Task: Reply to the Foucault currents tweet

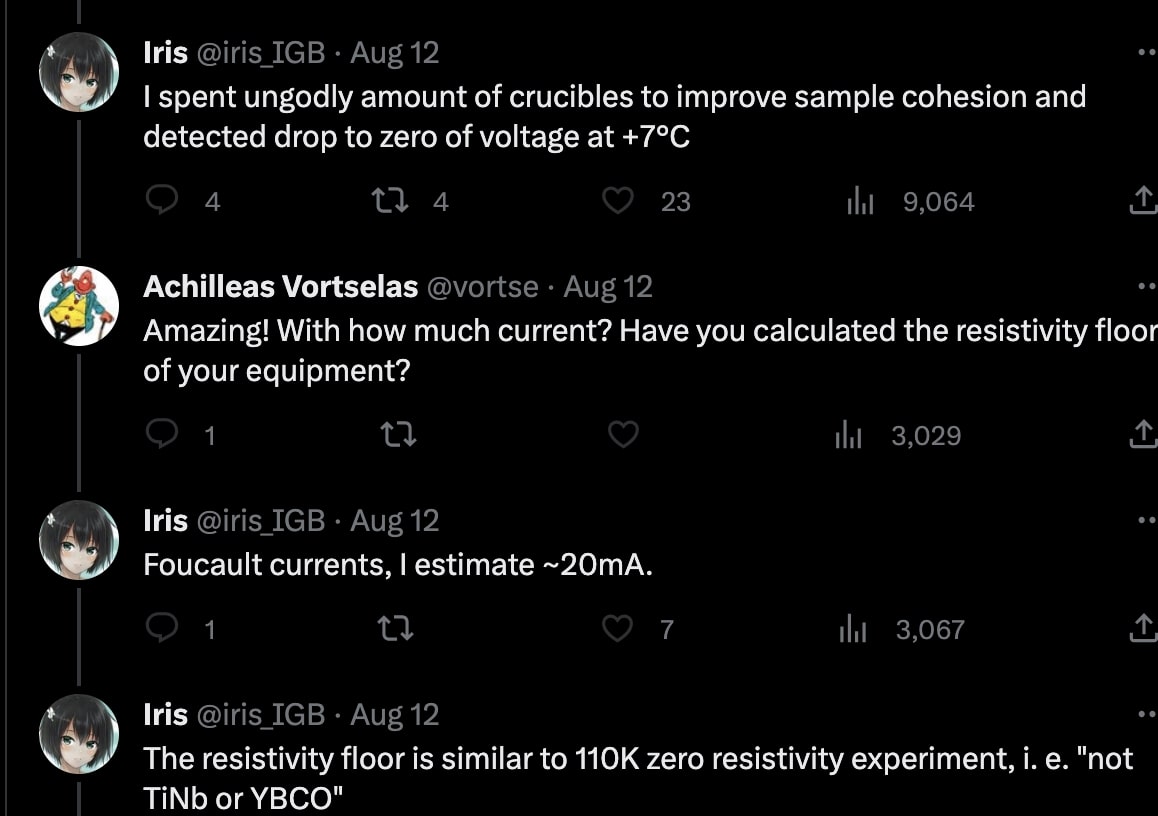Action: pyautogui.click(x=161, y=629)
